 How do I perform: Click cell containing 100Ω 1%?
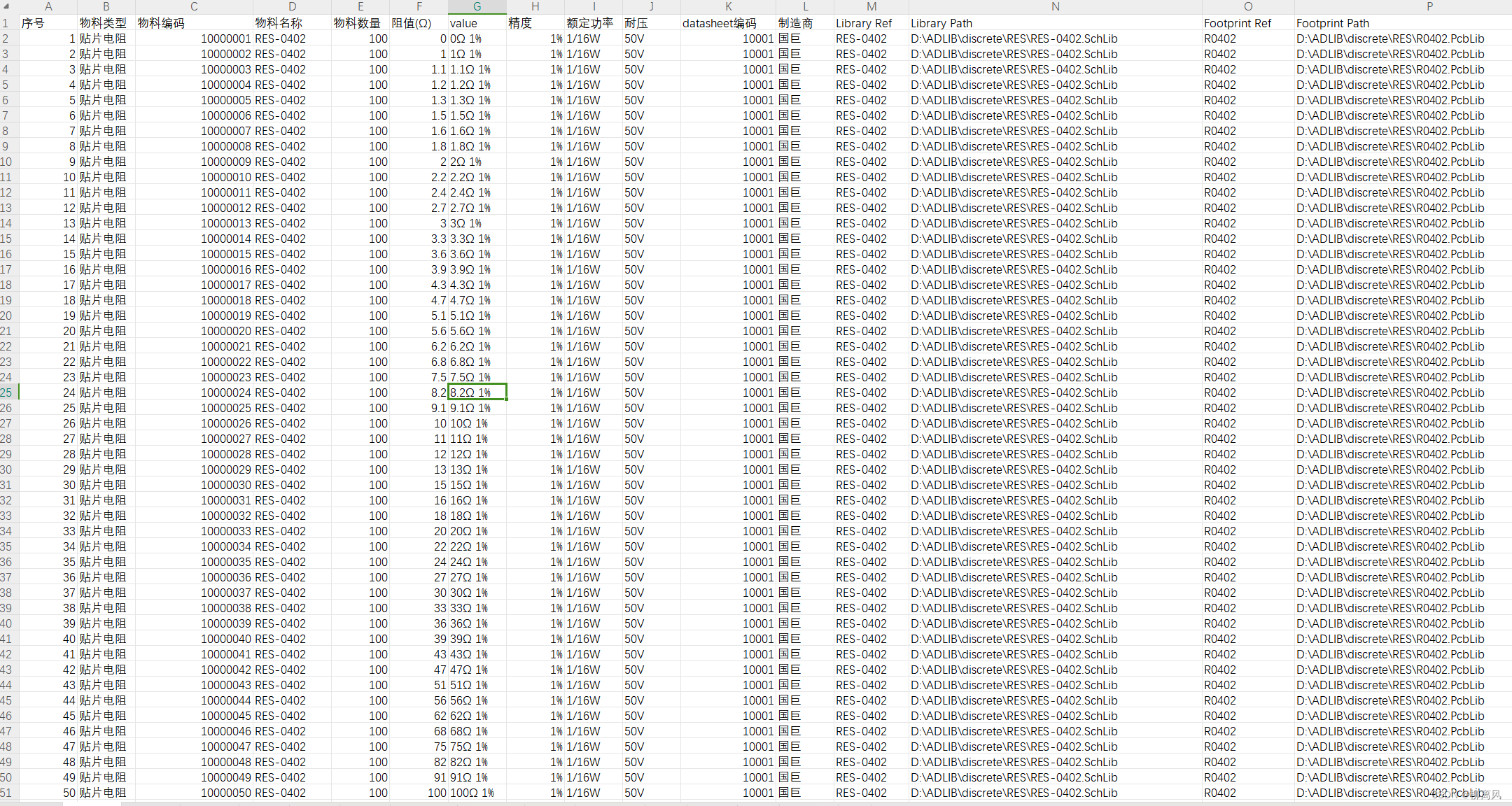coord(472,793)
